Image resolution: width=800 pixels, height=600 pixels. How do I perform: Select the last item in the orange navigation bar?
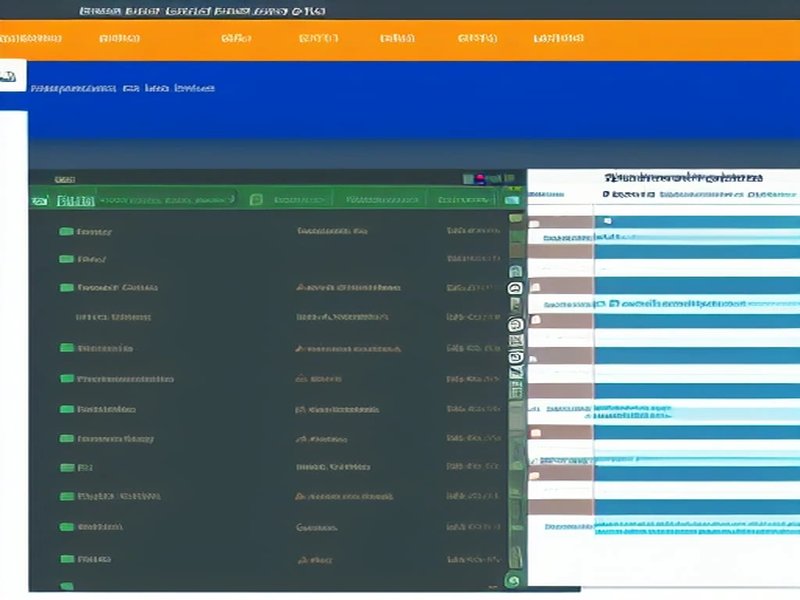(x=558, y=38)
